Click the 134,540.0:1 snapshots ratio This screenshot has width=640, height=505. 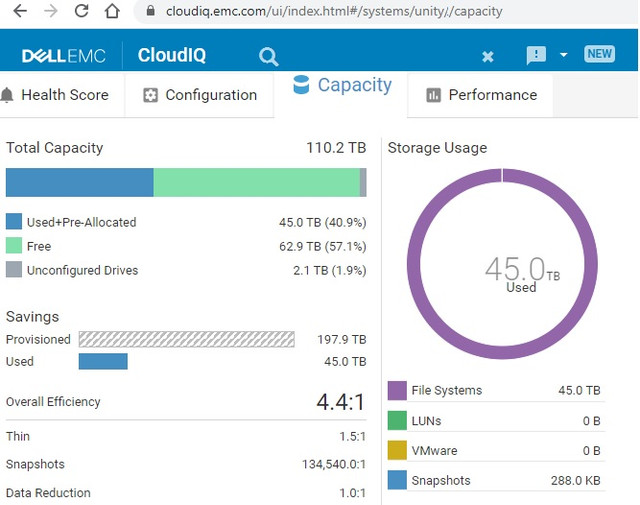click(333, 464)
